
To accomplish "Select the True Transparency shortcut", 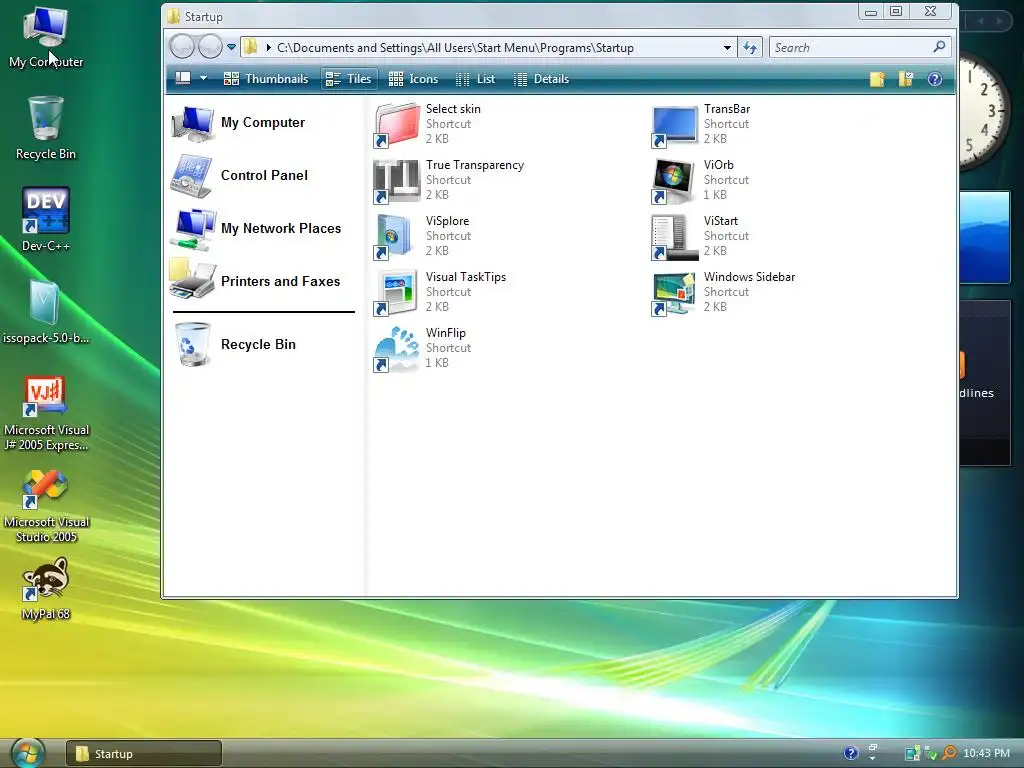I will click(x=451, y=180).
